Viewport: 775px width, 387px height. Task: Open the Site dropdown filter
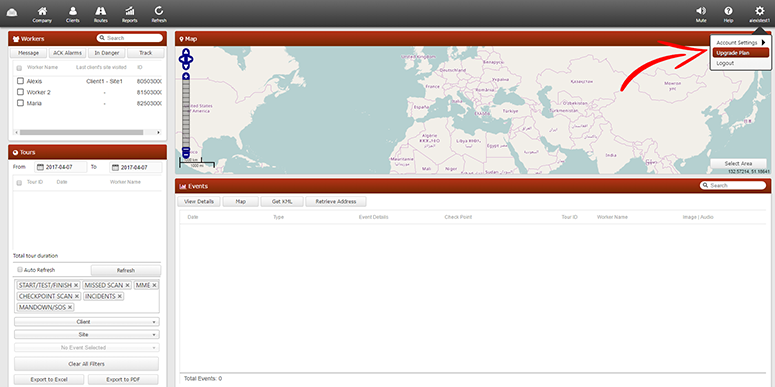pyautogui.click(x=87, y=335)
